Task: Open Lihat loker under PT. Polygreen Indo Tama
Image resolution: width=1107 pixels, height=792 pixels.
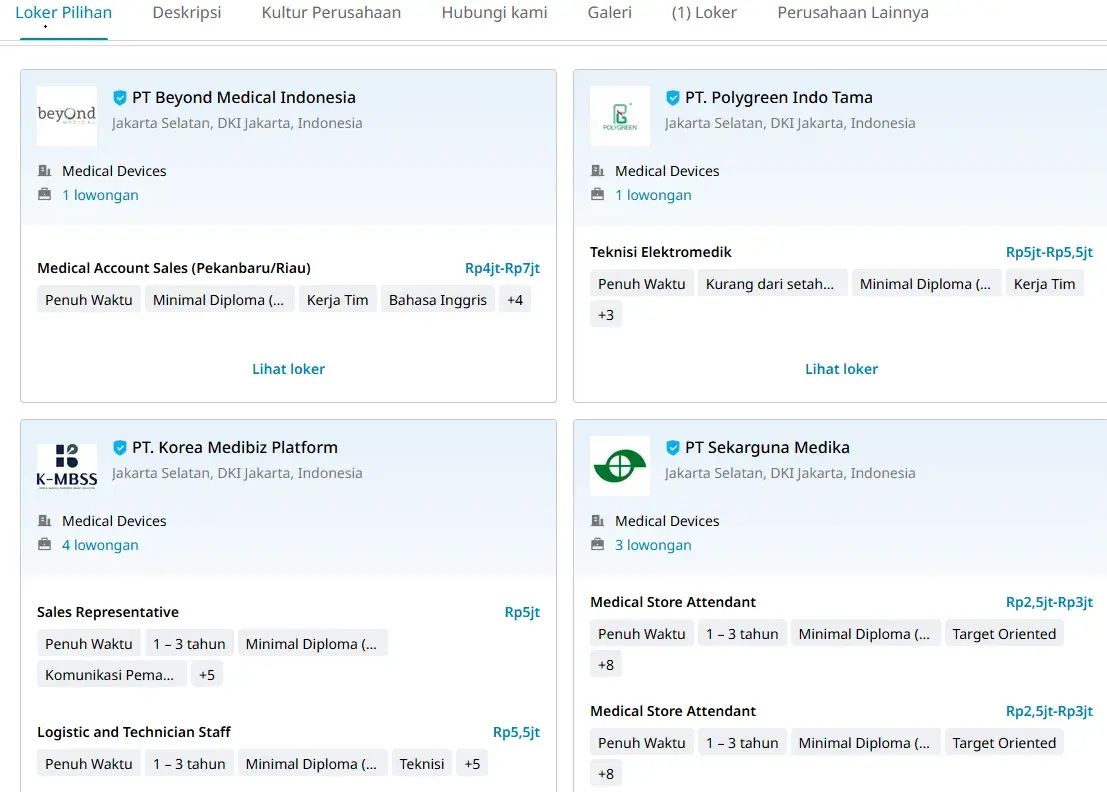Action: tap(841, 369)
